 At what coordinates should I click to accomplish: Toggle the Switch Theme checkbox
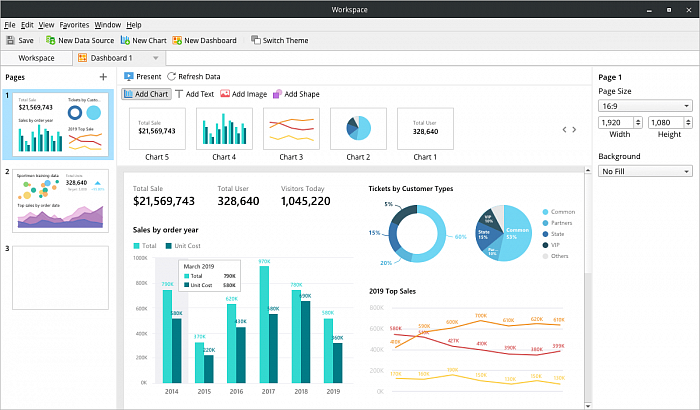point(255,41)
